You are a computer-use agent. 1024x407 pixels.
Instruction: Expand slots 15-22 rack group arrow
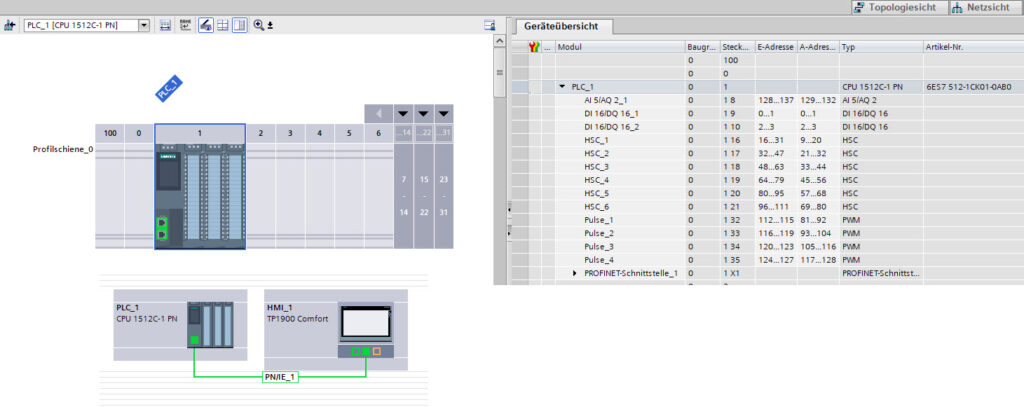(x=424, y=114)
